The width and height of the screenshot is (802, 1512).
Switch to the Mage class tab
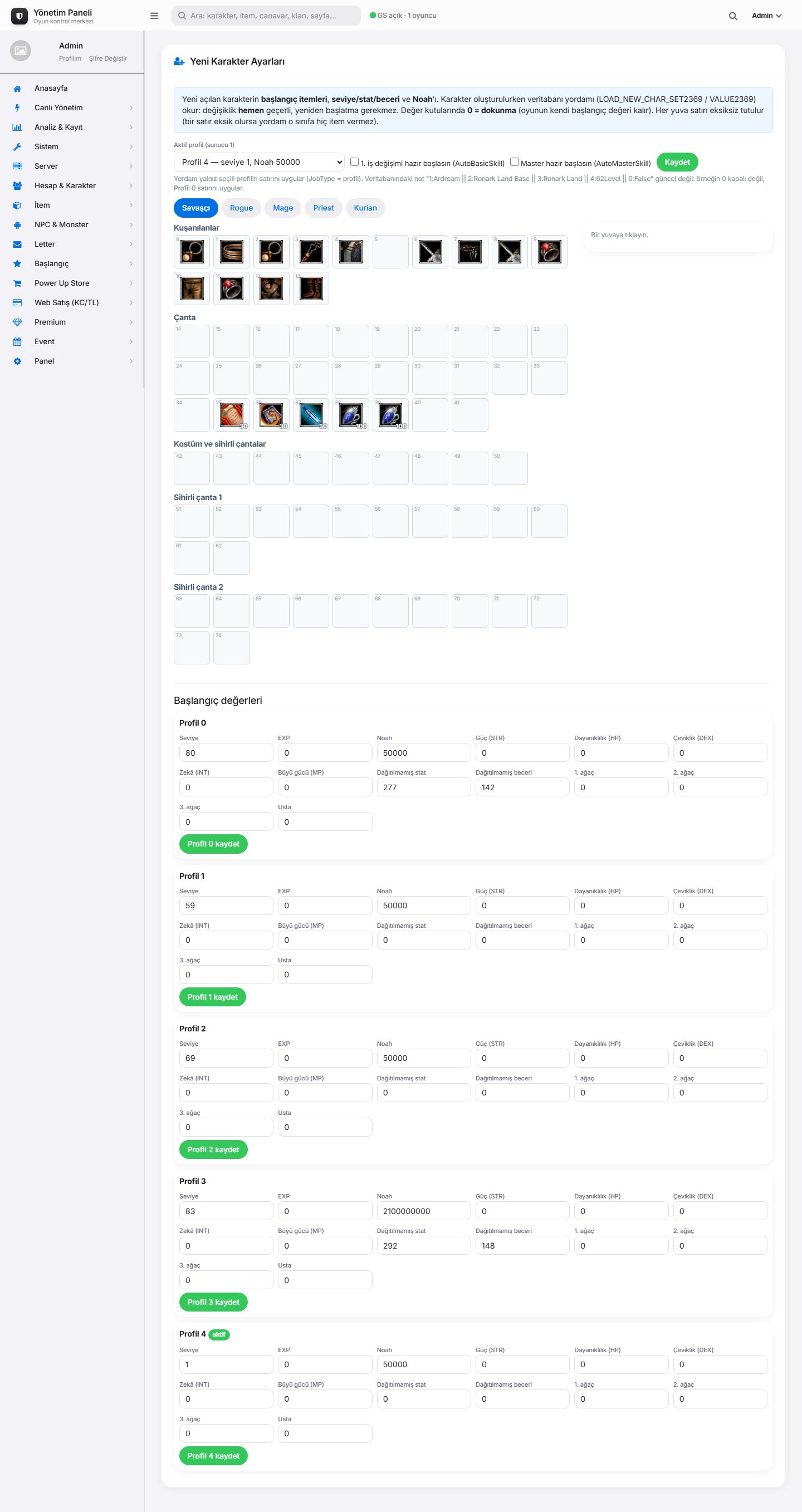click(x=282, y=208)
